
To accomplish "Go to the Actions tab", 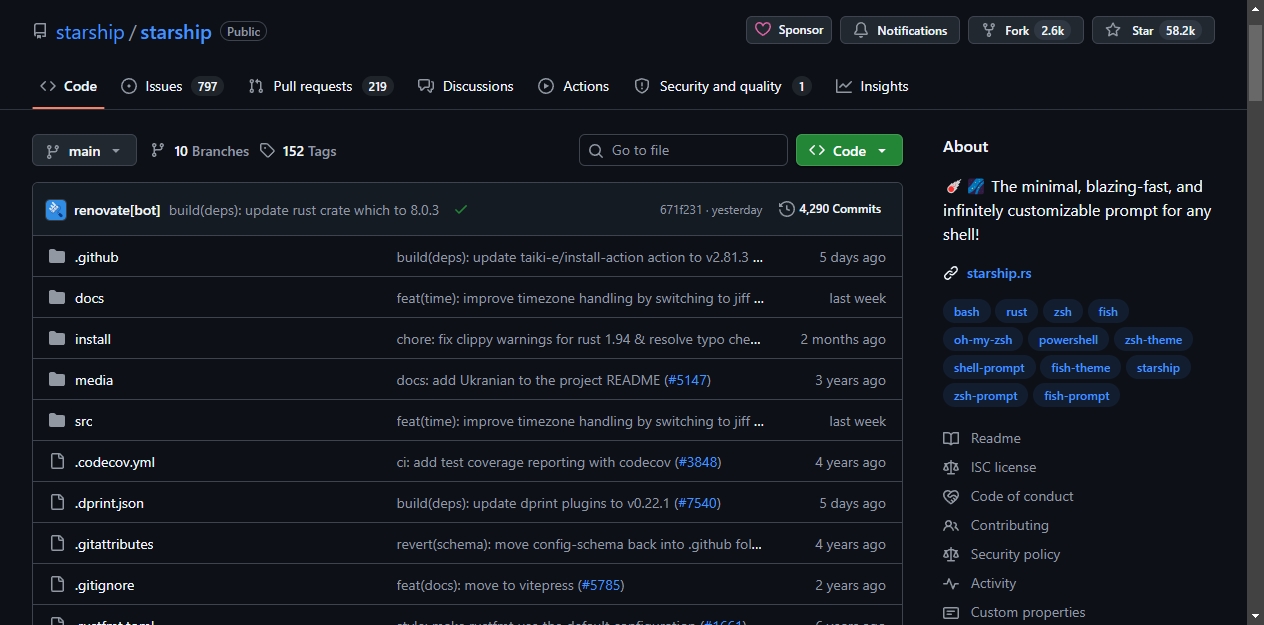I will click(574, 86).
